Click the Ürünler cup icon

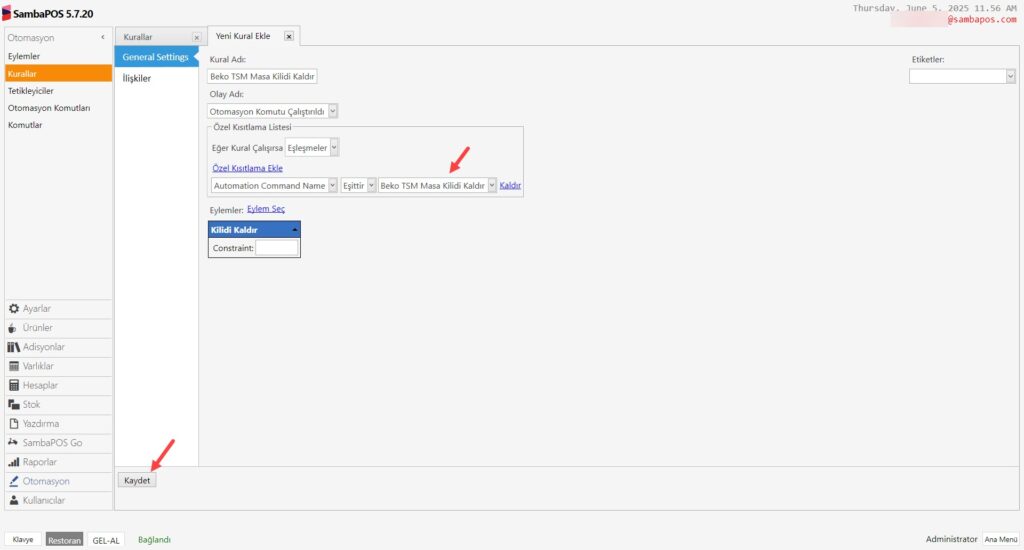tap(12, 328)
